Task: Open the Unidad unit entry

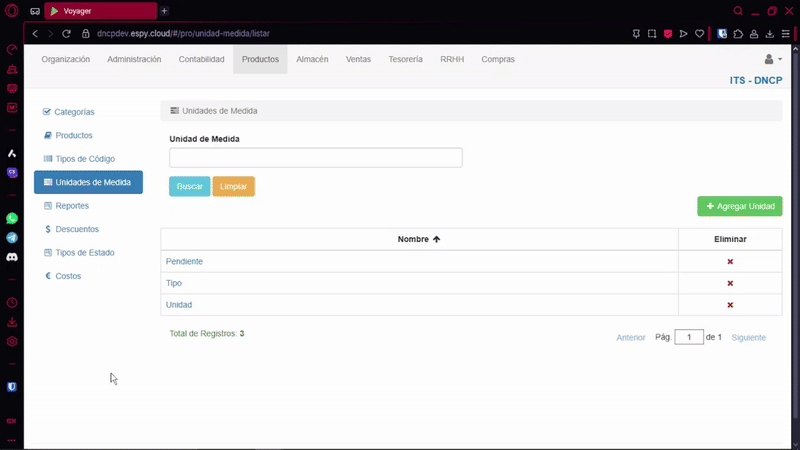Action: (x=179, y=305)
